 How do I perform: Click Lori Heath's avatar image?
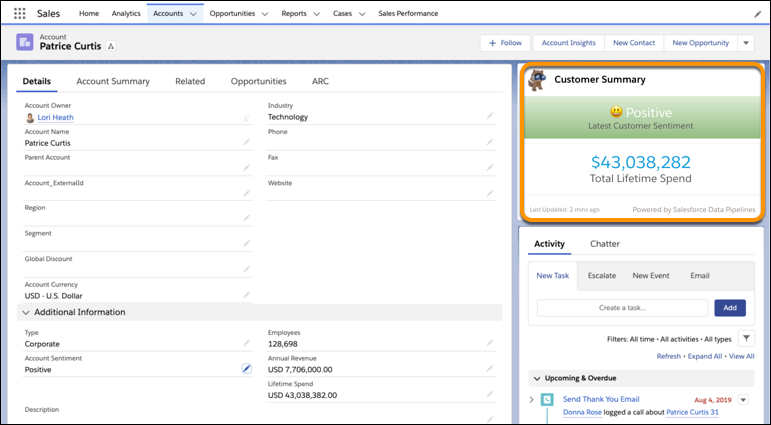click(30, 118)
